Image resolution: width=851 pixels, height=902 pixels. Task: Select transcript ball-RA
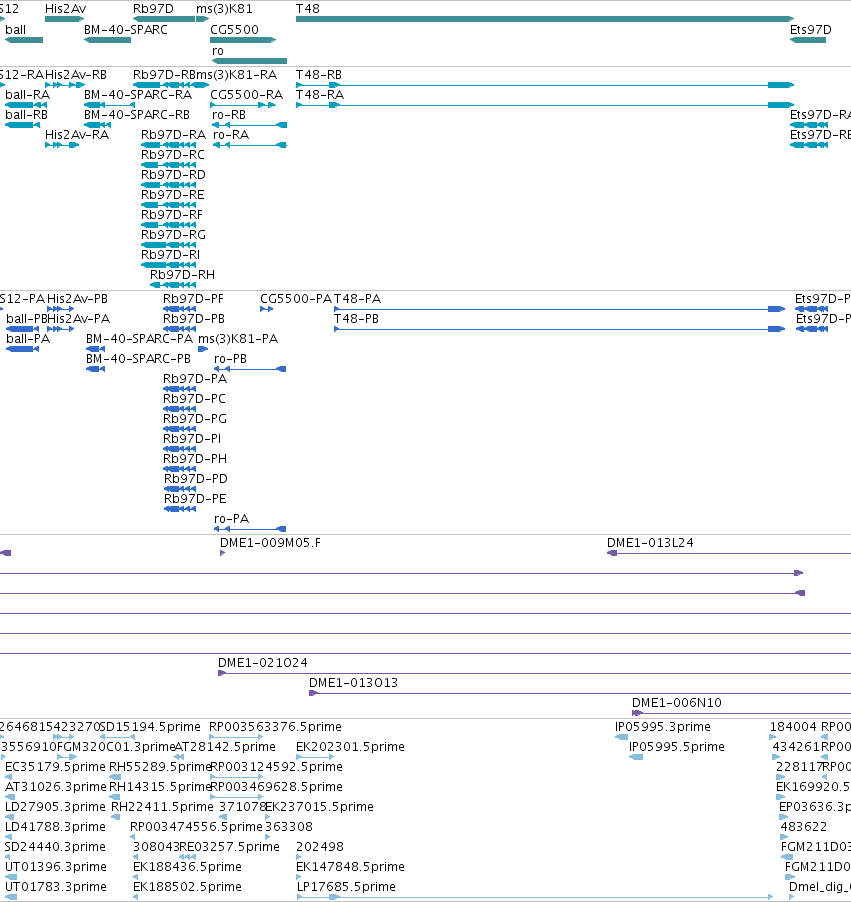pos(26,105)
